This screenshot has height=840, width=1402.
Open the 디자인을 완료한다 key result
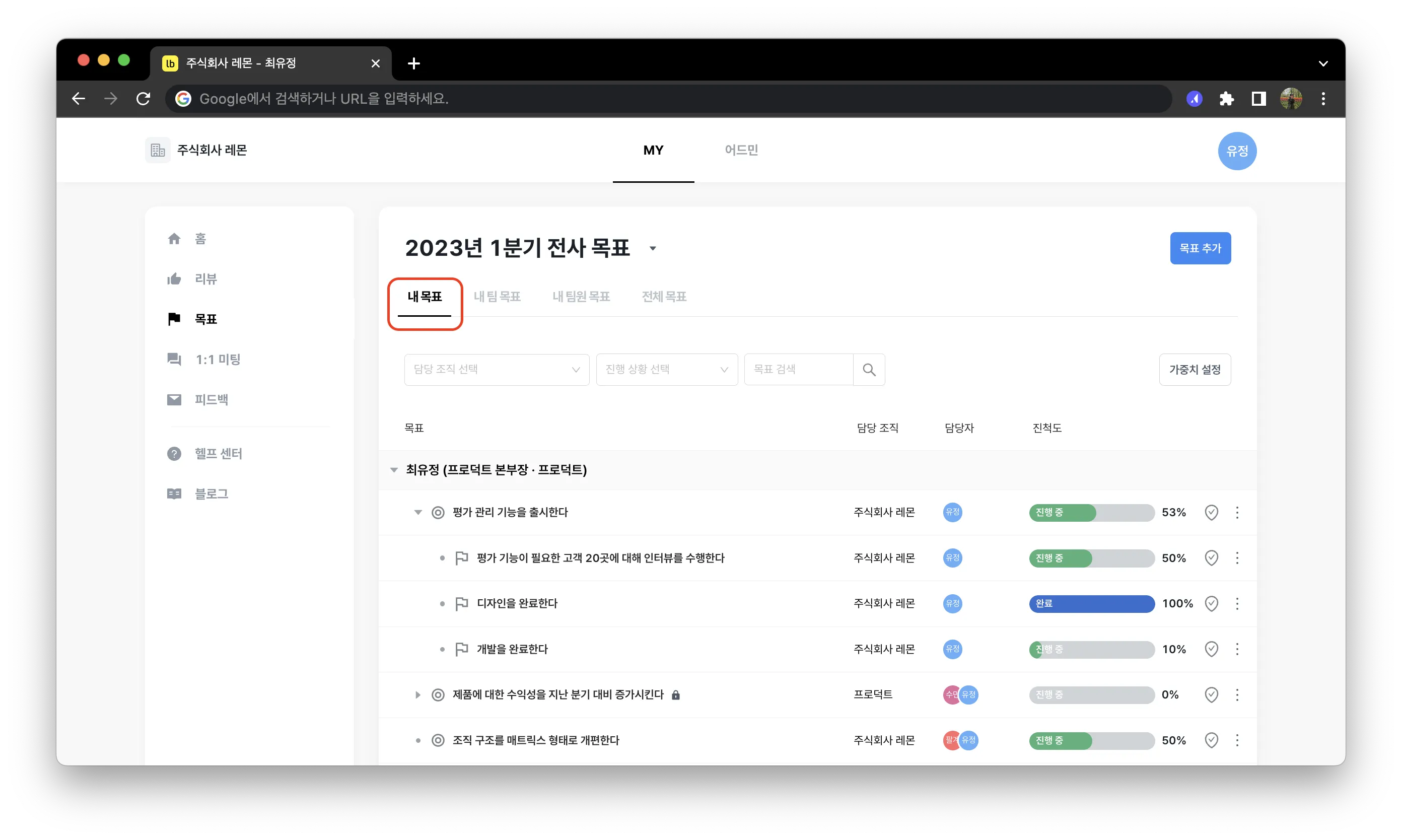click(x=517, y=603)
